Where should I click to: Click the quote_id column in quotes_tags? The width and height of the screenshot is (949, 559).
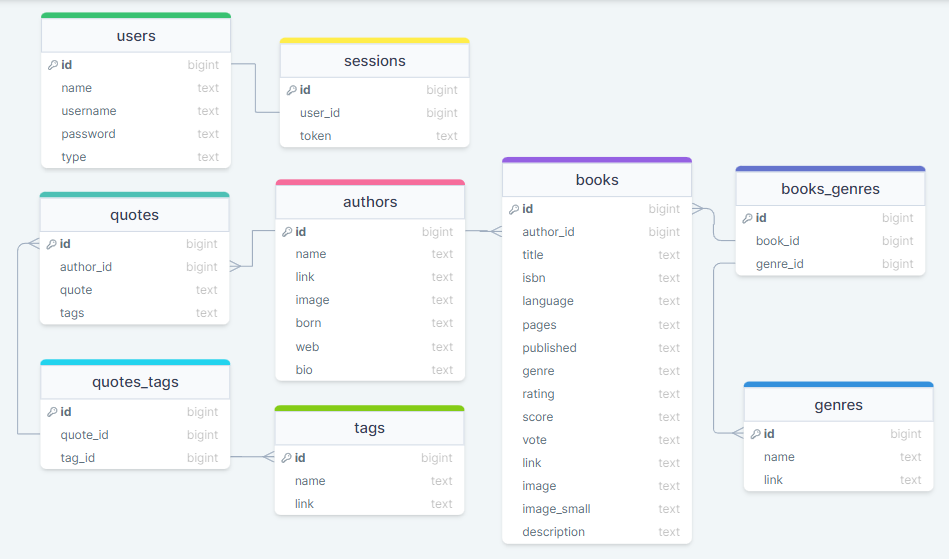point(135,435)
